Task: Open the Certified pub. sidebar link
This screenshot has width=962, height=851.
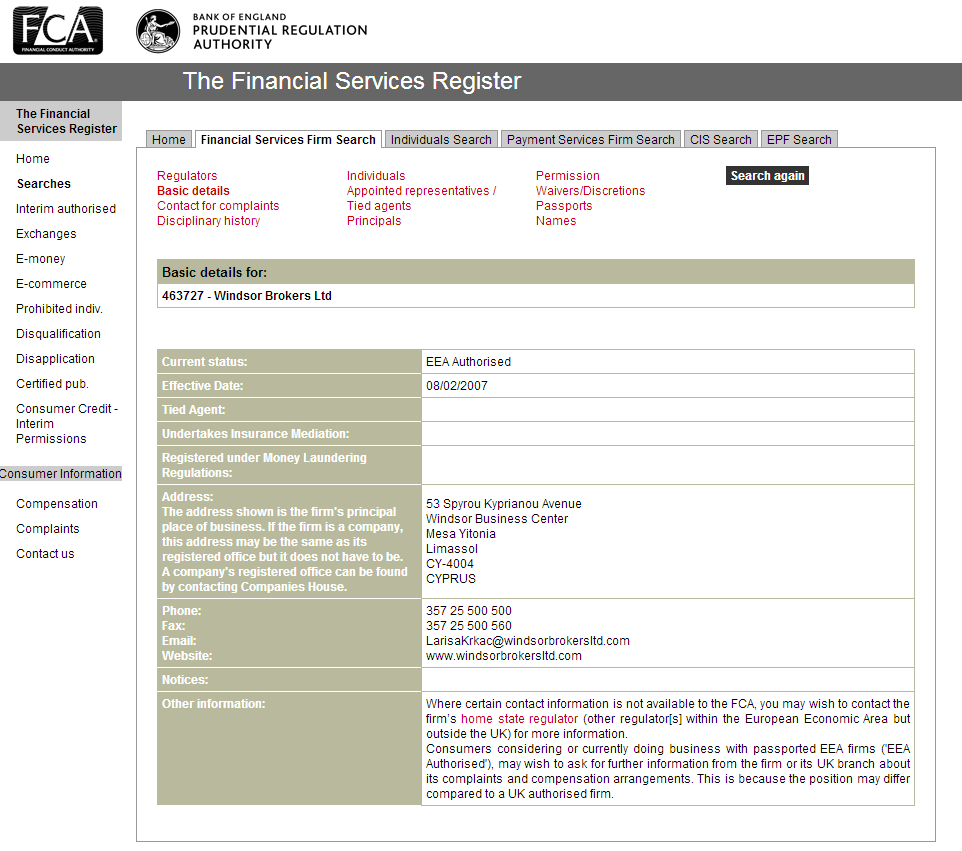Action: pyautogui.click(x=52, y=383)
